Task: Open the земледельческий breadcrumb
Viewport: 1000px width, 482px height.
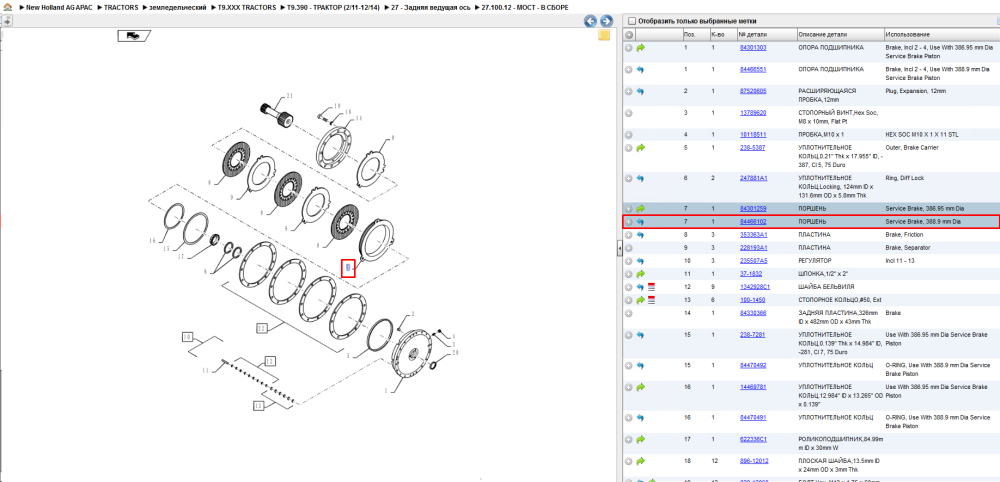Action: click(x=177, y=8)
